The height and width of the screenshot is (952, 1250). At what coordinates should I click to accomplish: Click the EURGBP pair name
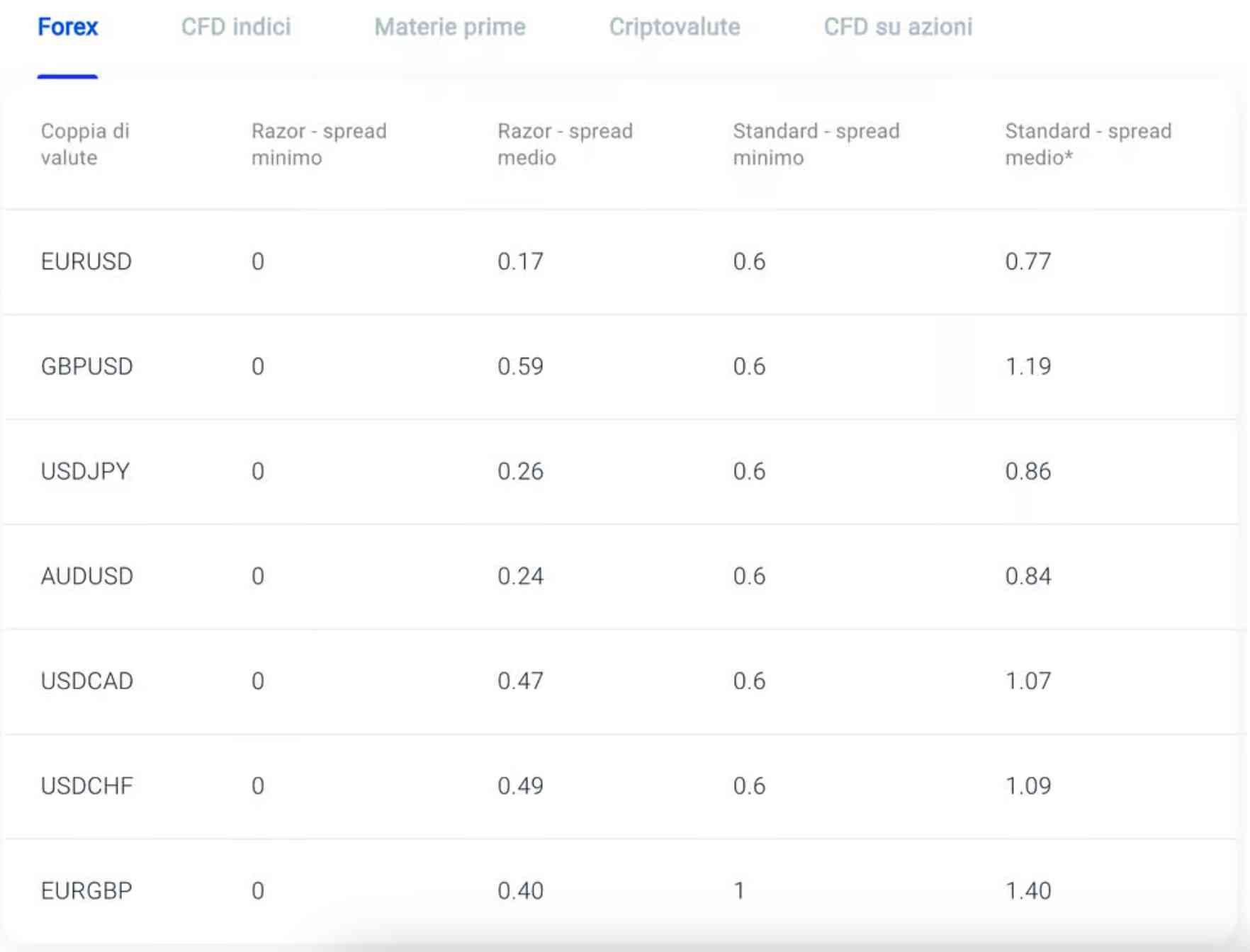(x=86, y=890)
